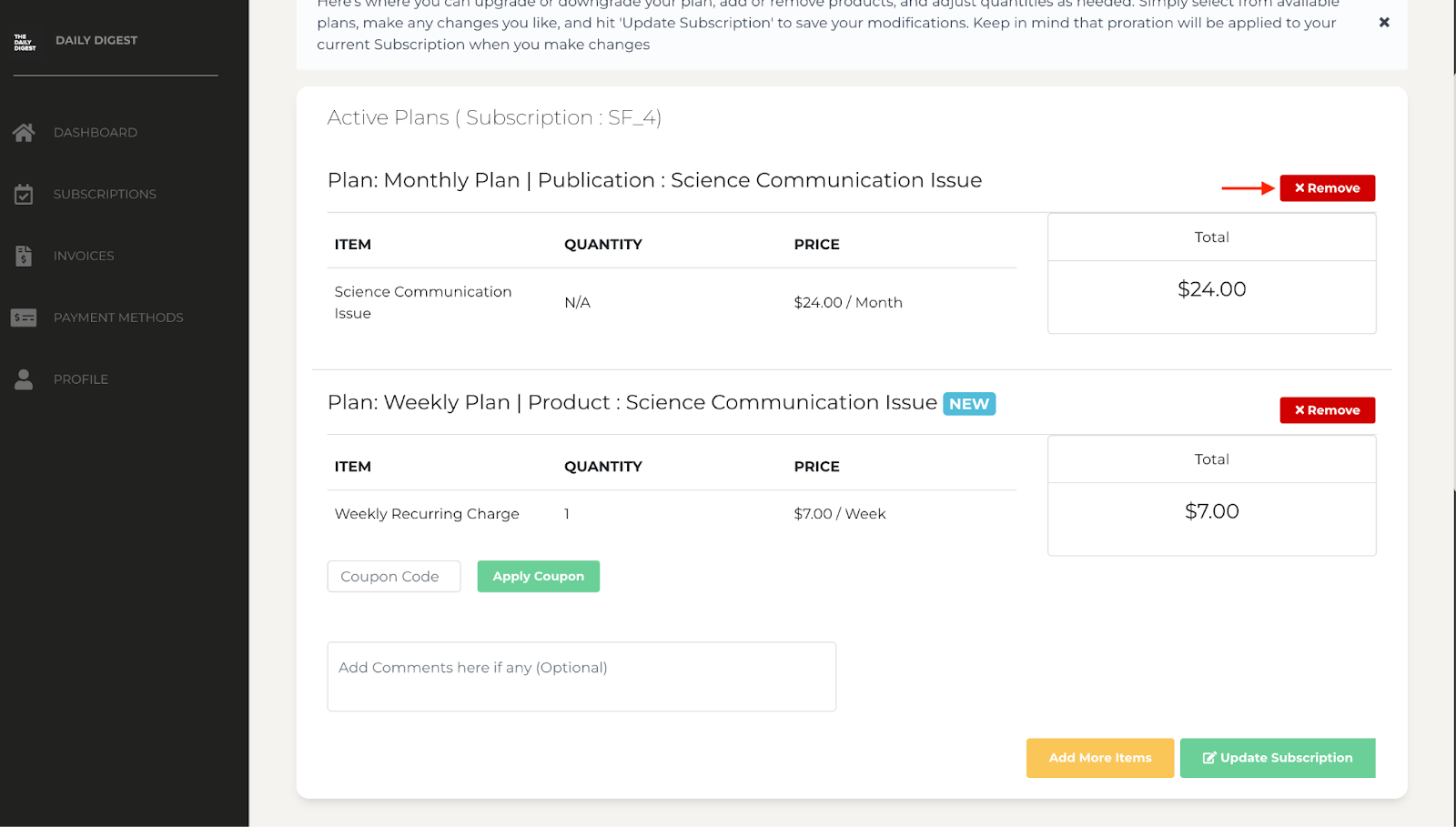Click the optional comments text area
The image size is (1456, 827).
581,676
